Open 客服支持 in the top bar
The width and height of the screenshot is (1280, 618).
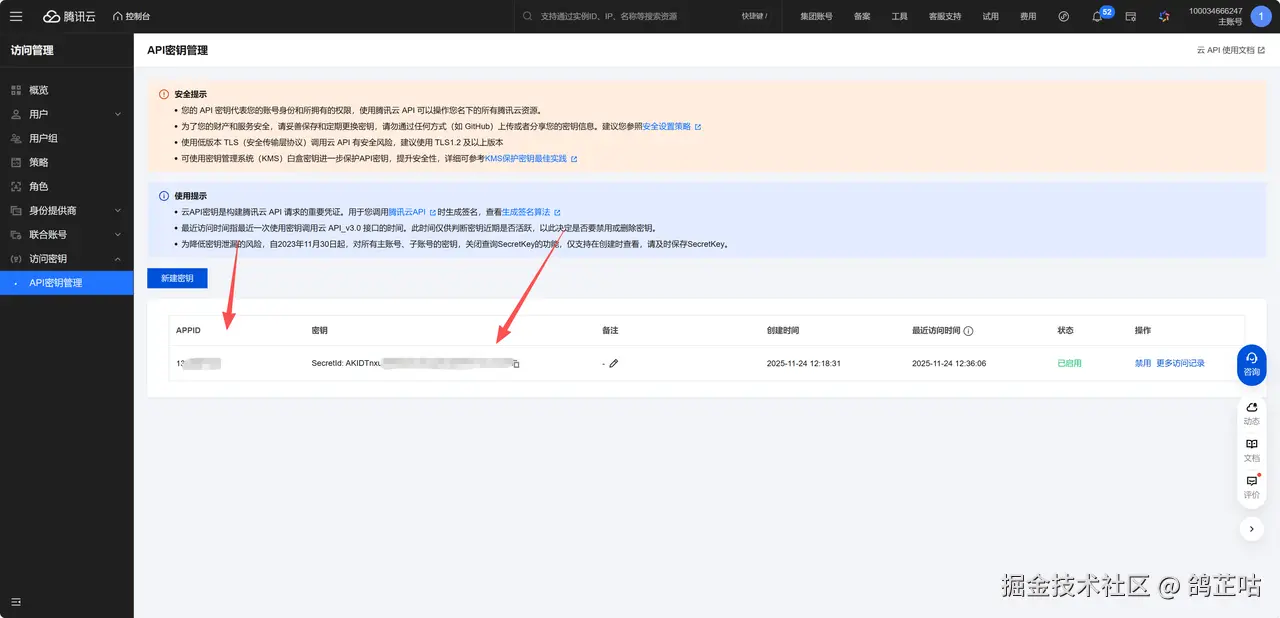click(945, 16)
